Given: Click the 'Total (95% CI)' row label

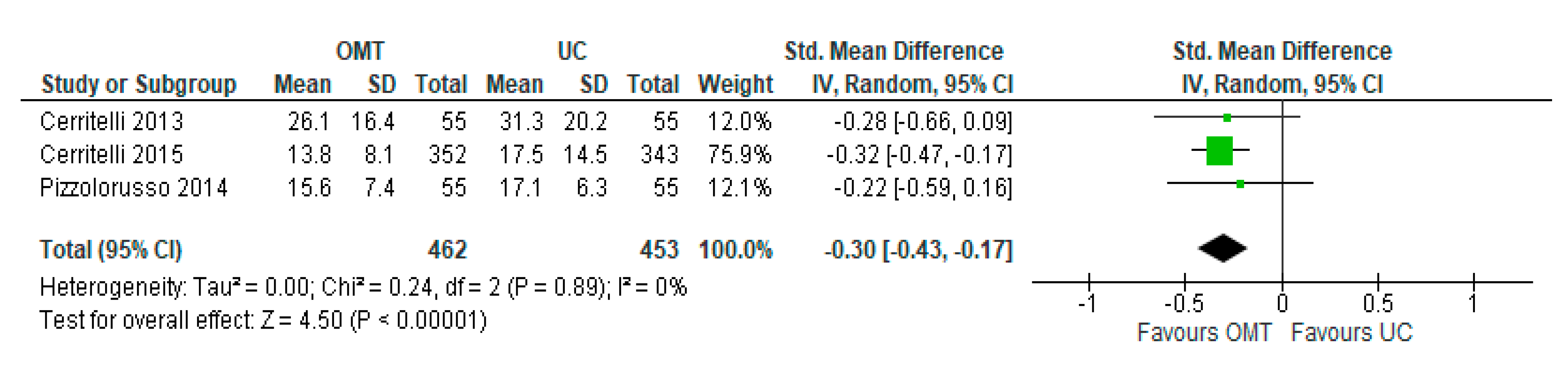Looking at the screenshot, I should pos(111,249).
